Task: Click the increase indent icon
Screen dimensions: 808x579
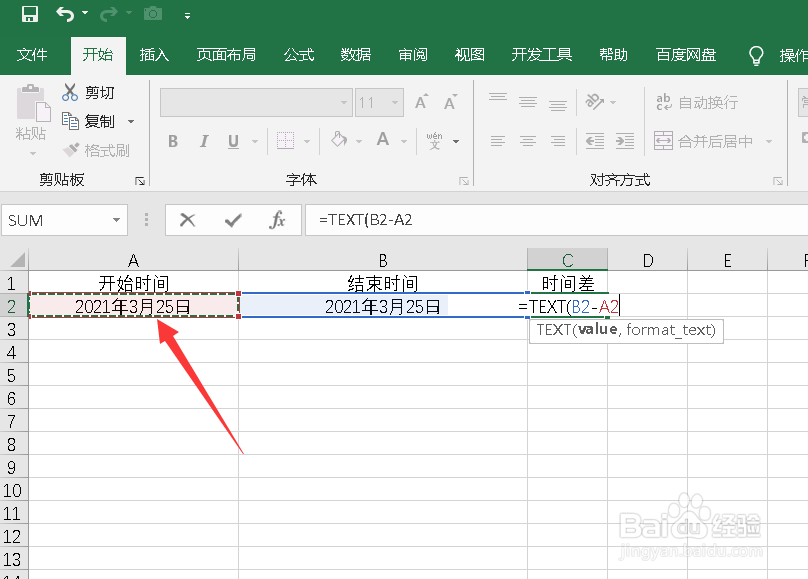Action: tap(625, 141)
